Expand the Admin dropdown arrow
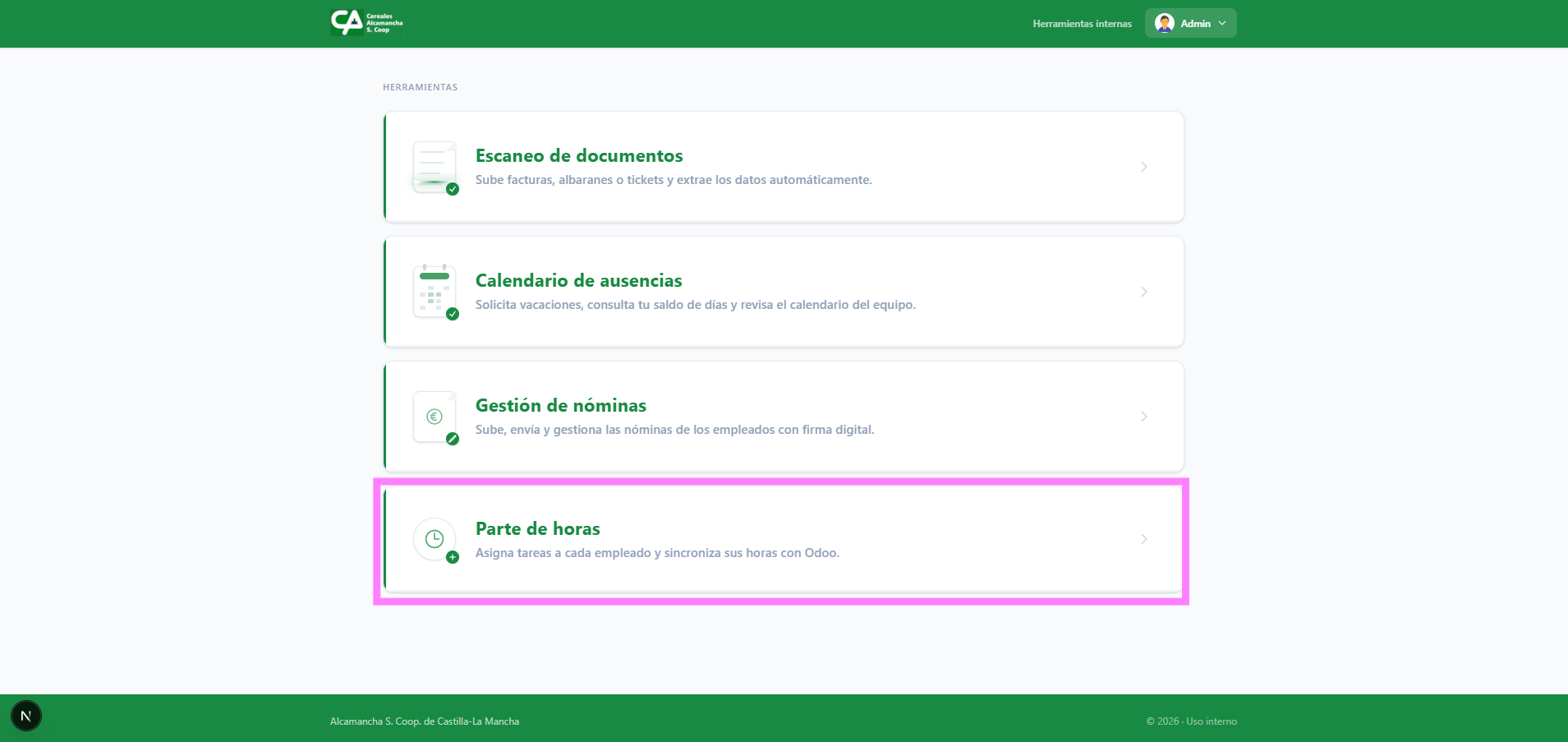 click(1222, 23)
